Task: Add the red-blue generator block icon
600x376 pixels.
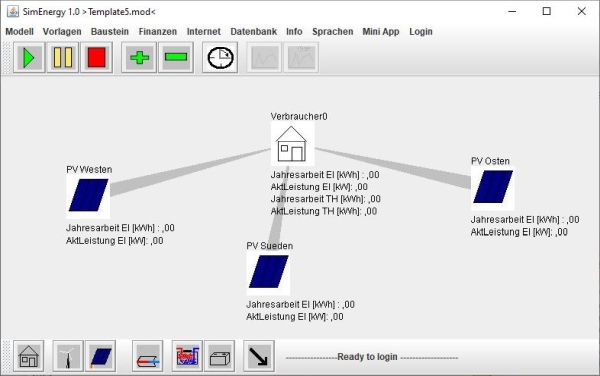Action: point(187,356)
